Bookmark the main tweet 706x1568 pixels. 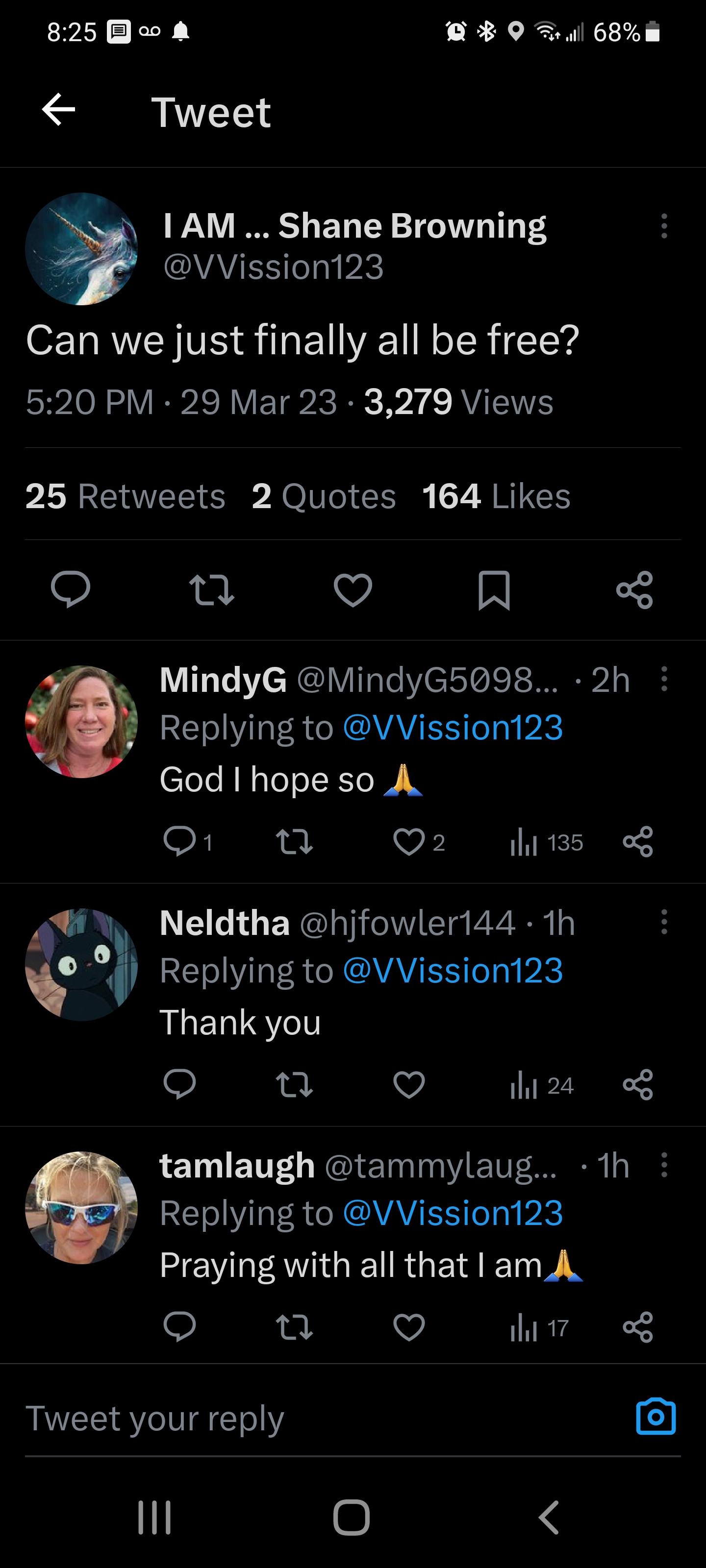pyautogui.click(x=494, y=590)
